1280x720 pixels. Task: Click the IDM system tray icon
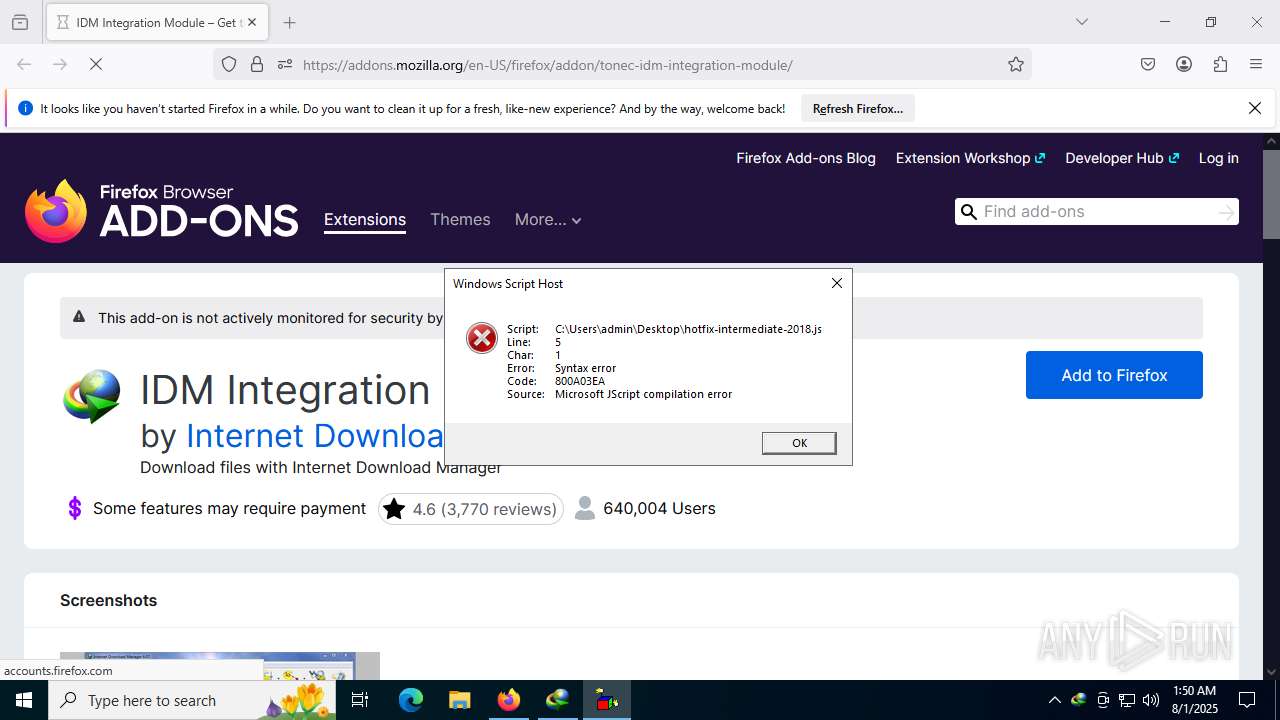(1079, 700)
